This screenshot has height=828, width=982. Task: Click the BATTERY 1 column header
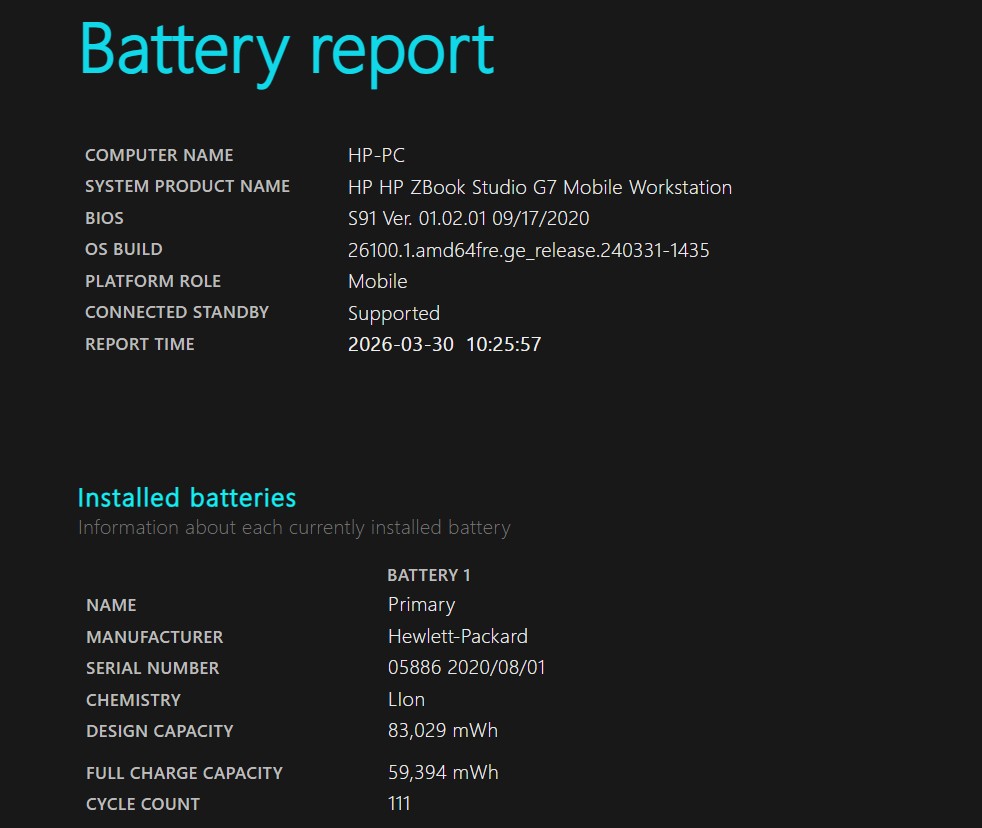pos(428,575)
